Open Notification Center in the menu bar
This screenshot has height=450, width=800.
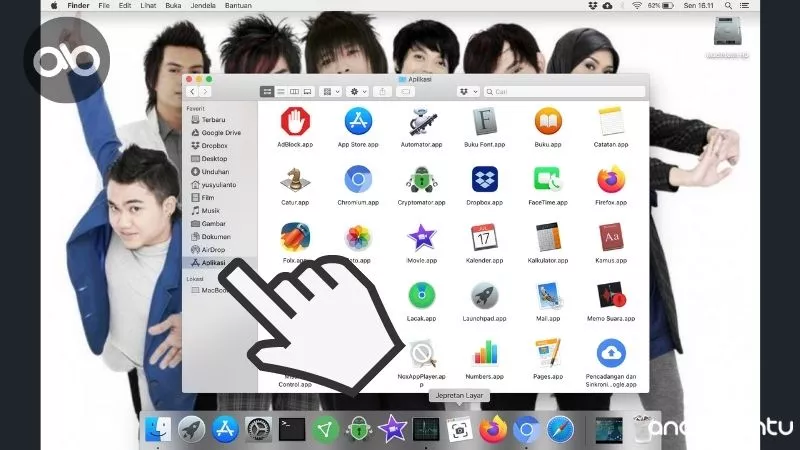pos(744,6)
